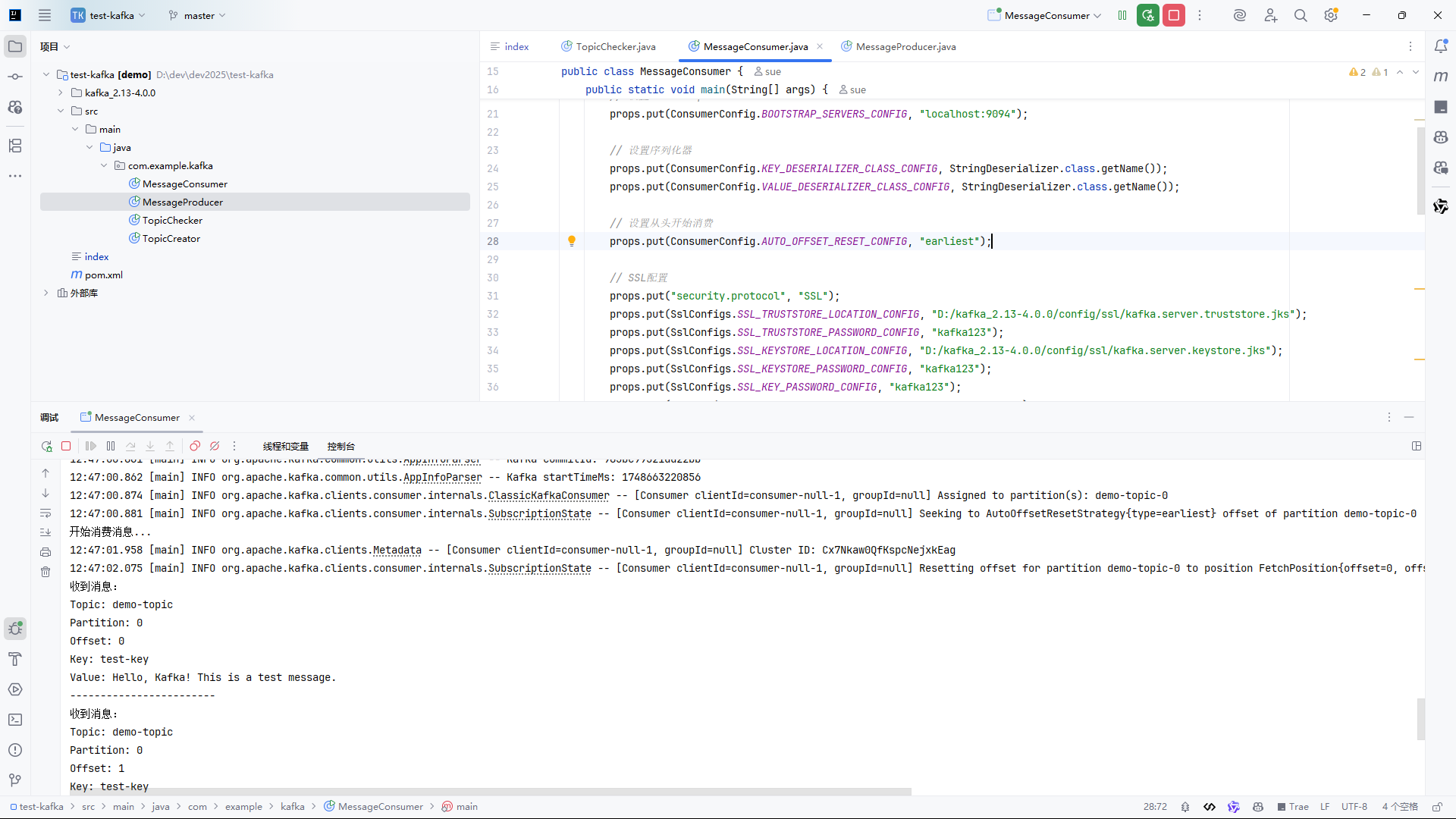
Task: Collapse the main folder in tree
Action: click(75, 129)
